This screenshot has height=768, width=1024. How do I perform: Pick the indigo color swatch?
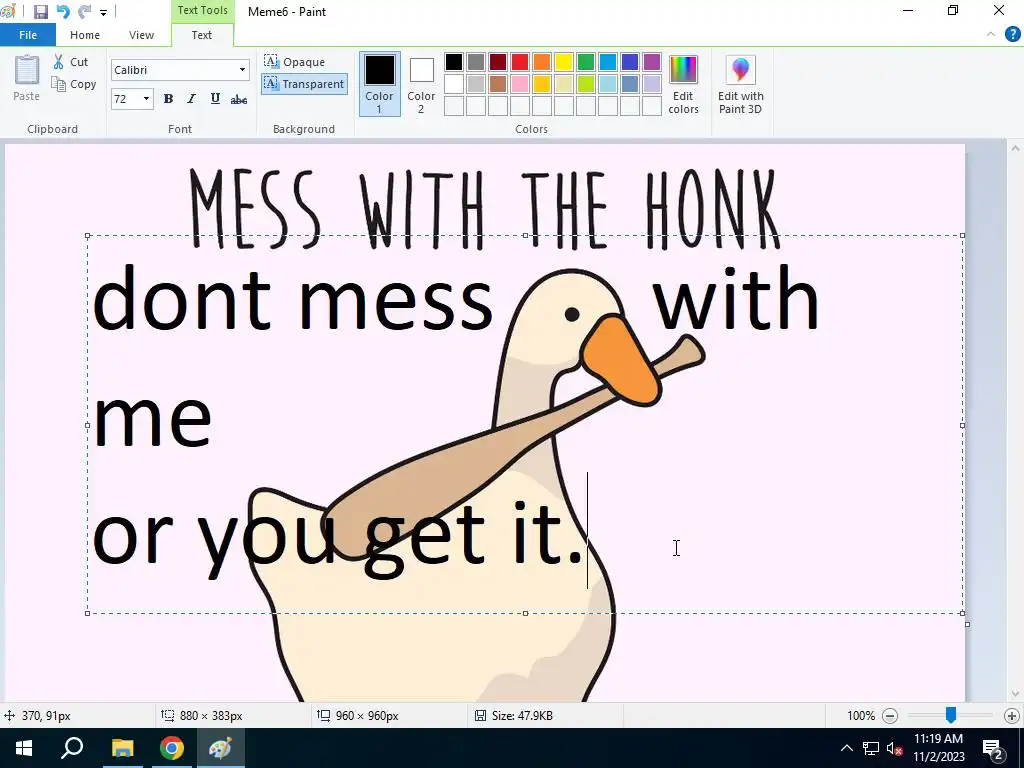pyautogui.click(x=630, y=62)
